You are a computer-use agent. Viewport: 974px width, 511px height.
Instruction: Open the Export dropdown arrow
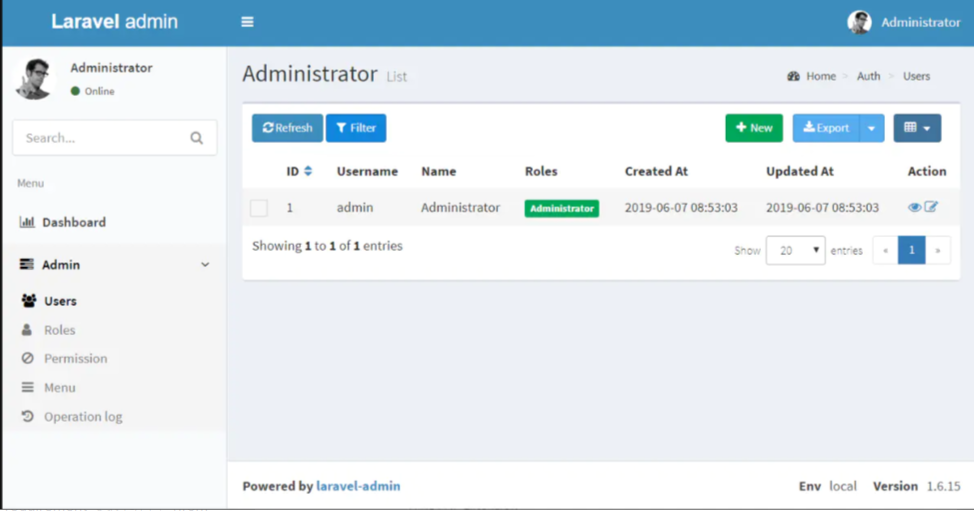tap(872, 128)
